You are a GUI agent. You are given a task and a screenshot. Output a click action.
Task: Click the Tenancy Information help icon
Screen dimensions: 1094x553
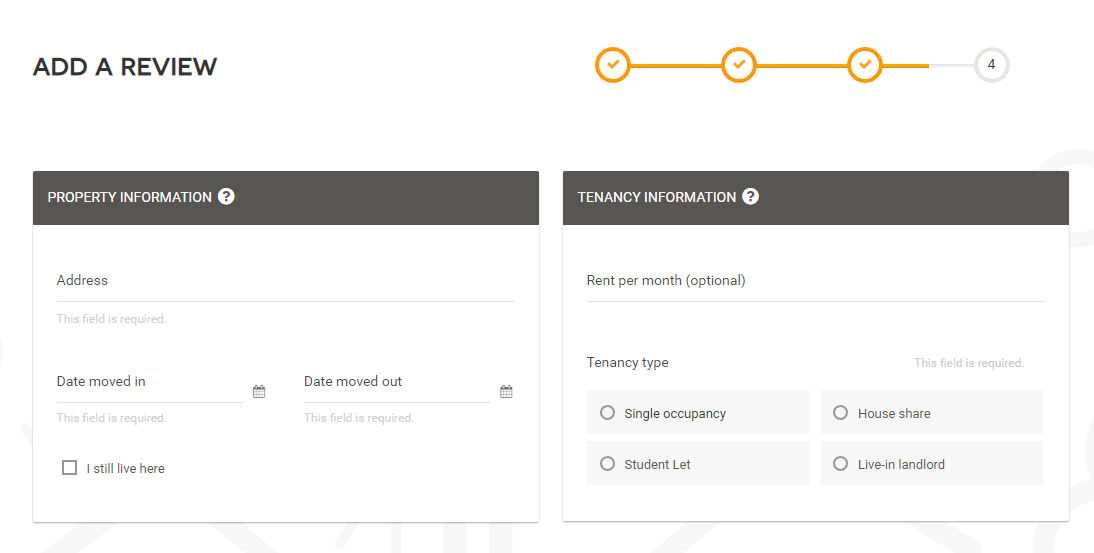(x=751, y=196)
